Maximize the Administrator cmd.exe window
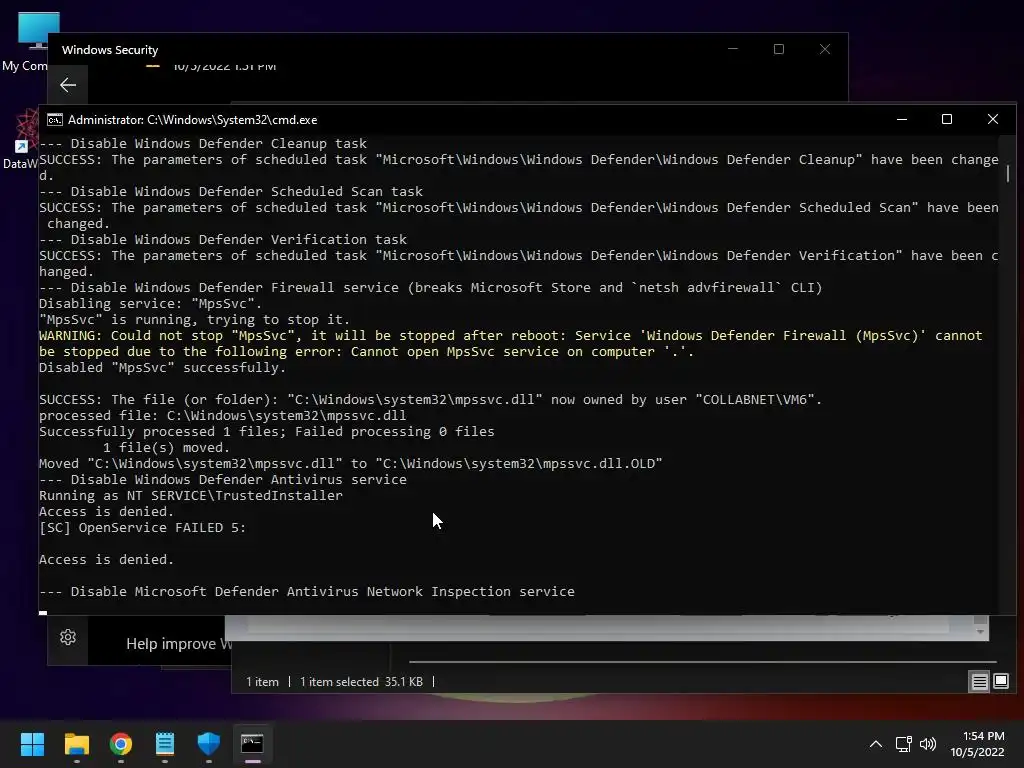This screenshot has width=1024, height=768. coord(947,120)
